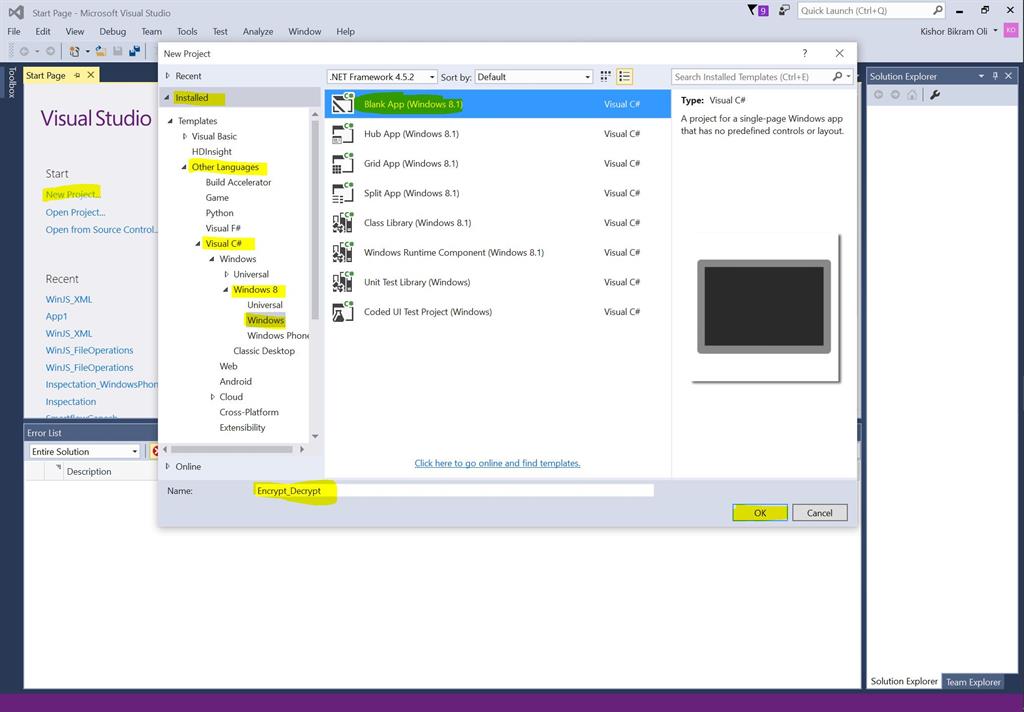Viewport: 1024px width, 712px height.
Task: Click the Solution Explorer back icon
Action: pos(878,95)
